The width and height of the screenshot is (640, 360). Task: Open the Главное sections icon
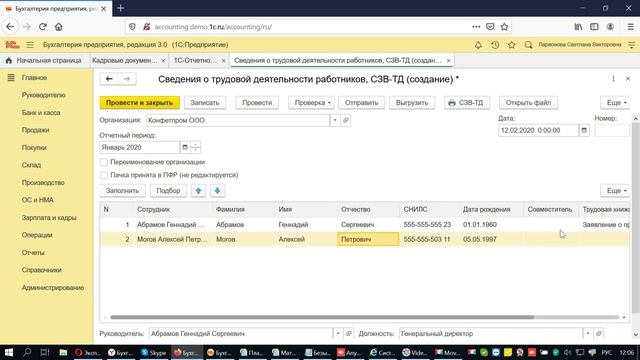pyautogui.click(x=11, y=78)
